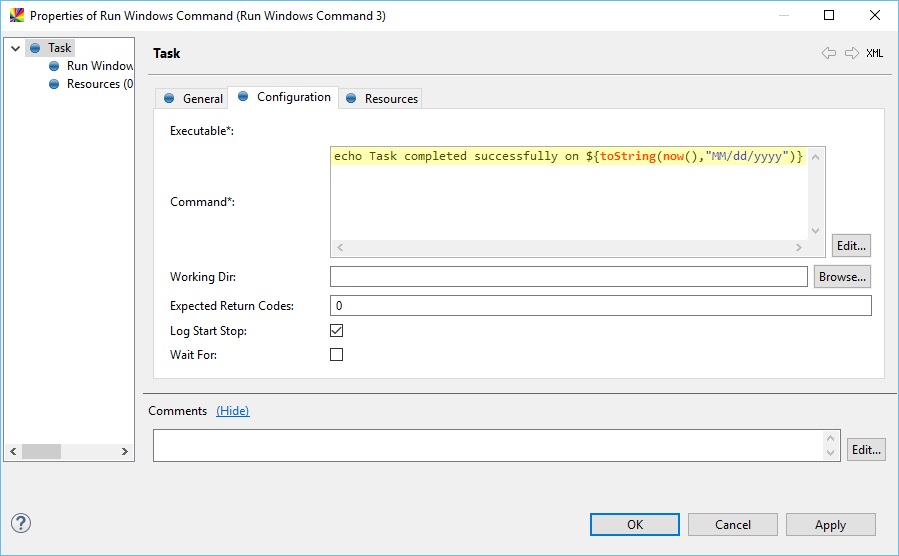Select the Resources tree node

[x=99, y=84]
